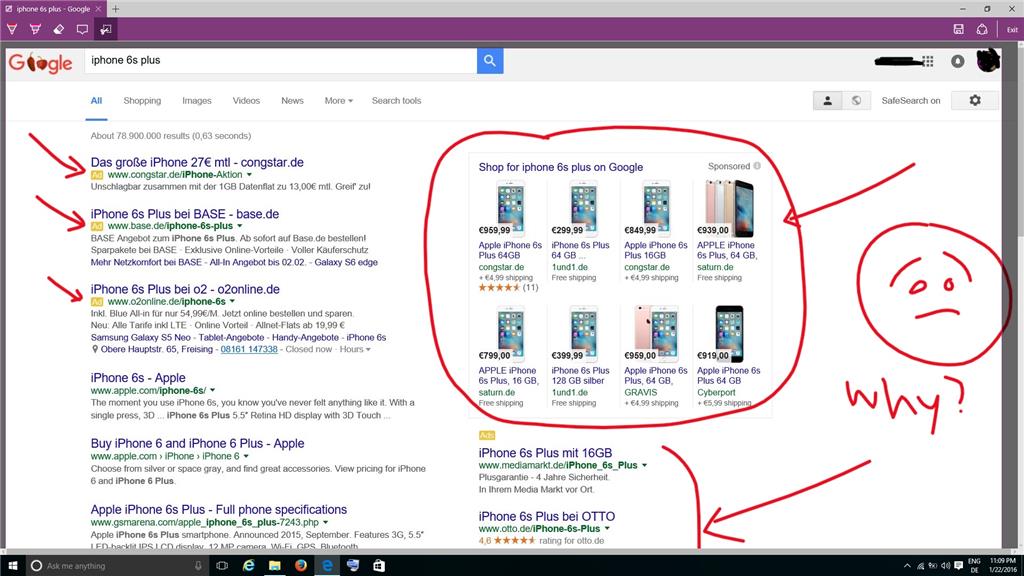Open Action Center notifications icon
Image resolution: width=1024 pixels, height=576 pixels.
958,566
